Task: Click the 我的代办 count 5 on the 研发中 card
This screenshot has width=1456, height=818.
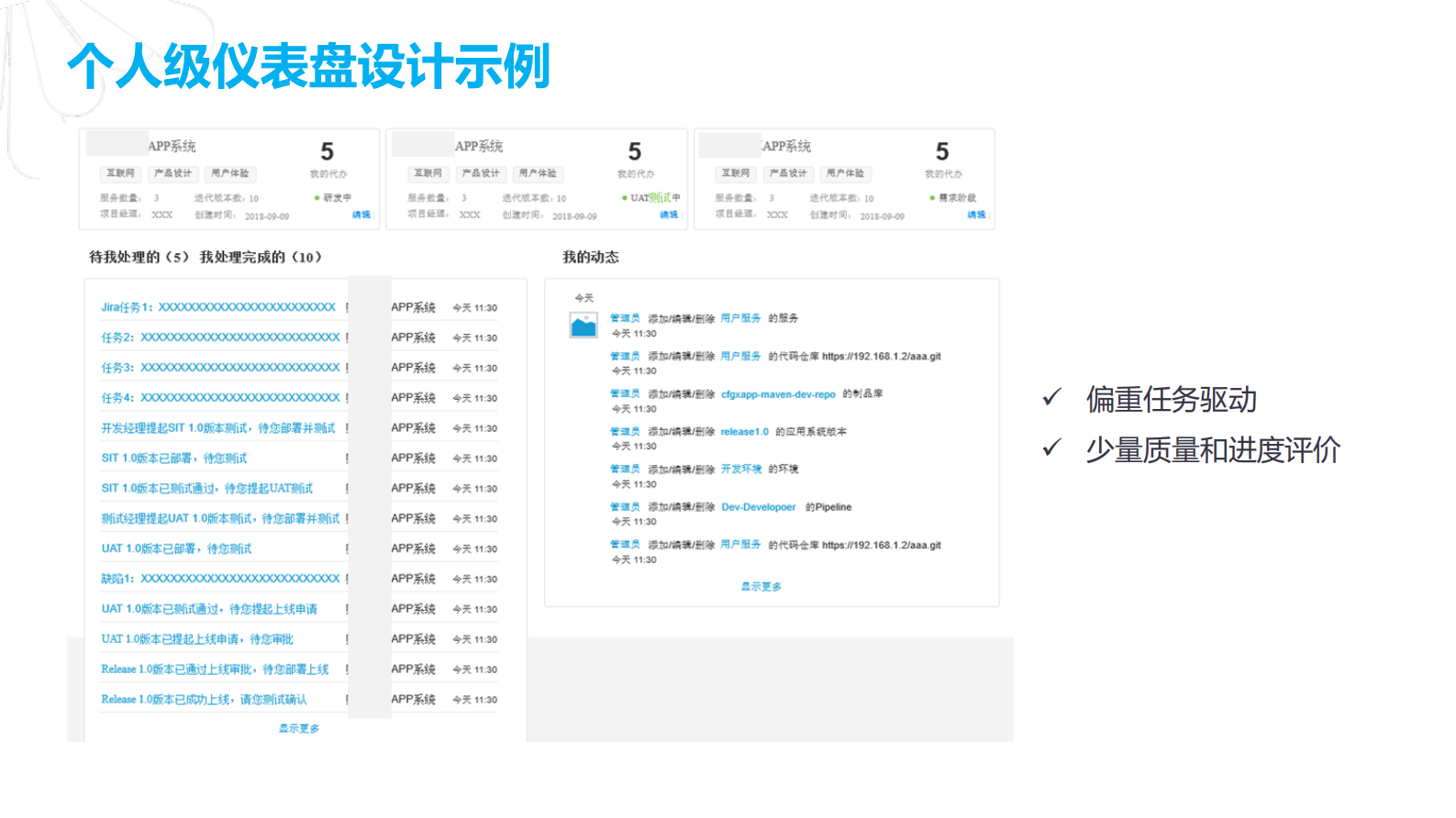Action: pos(328,151)
